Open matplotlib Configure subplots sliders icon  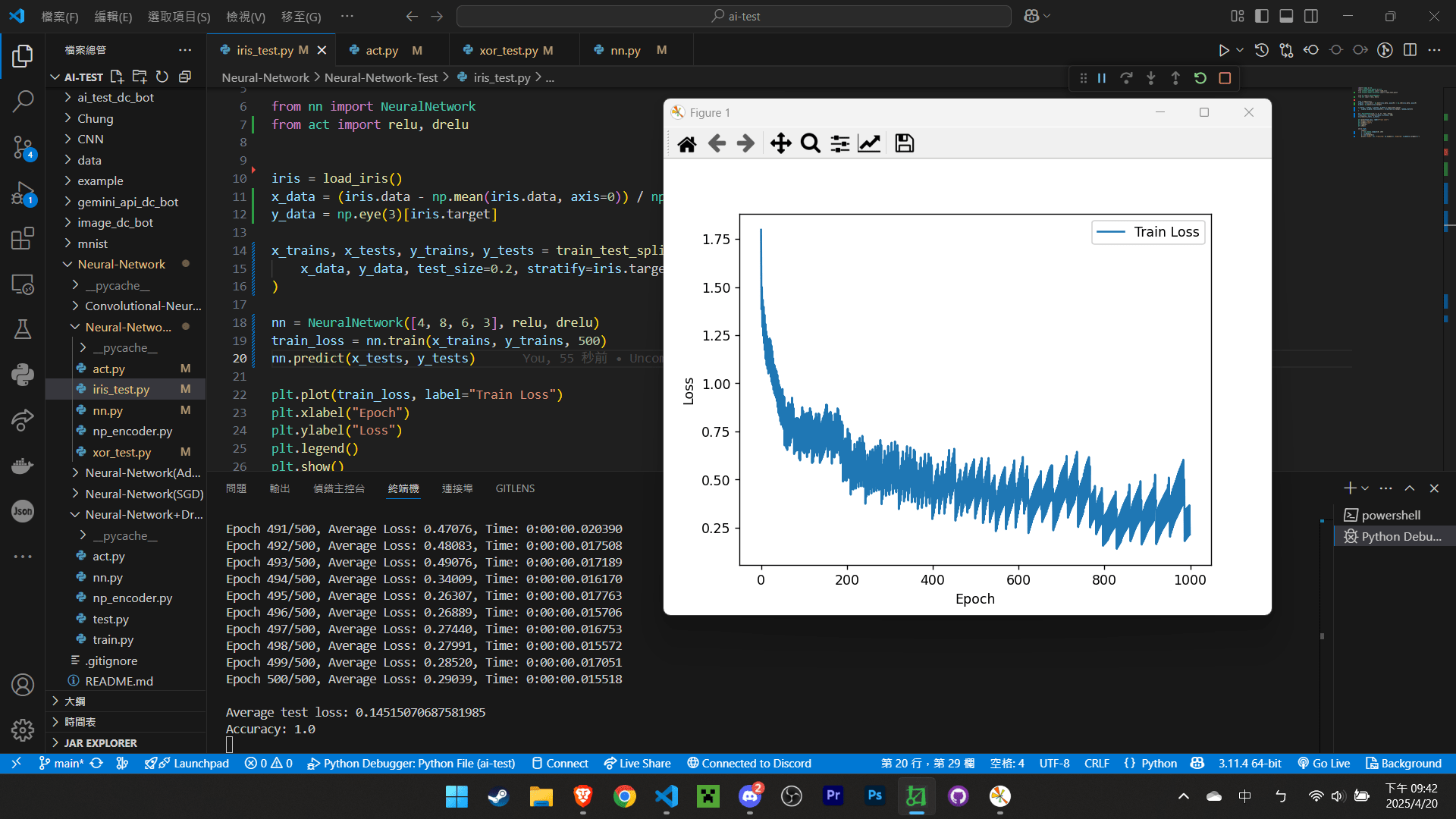point(839,143)
